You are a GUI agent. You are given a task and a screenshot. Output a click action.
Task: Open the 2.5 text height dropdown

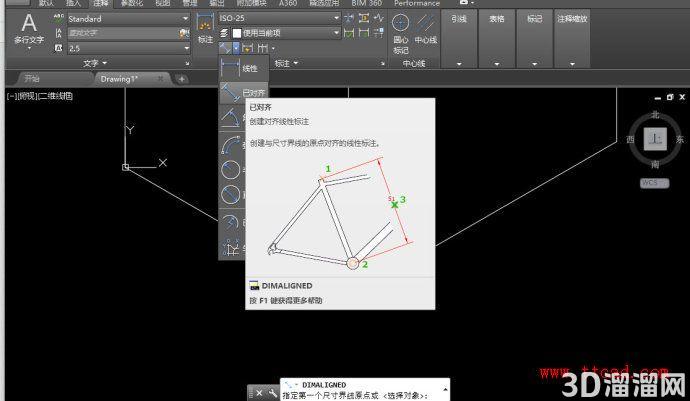pyautogui.click(x=128, y=48)
